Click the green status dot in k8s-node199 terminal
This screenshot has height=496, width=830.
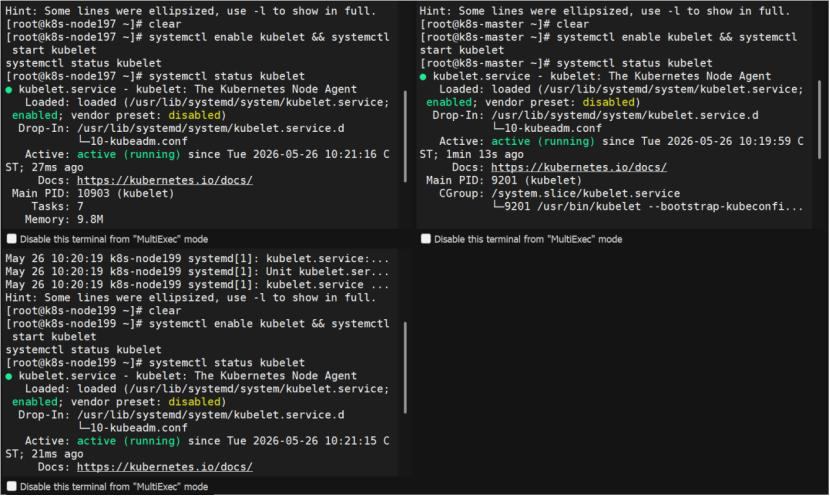pos(8,376)
